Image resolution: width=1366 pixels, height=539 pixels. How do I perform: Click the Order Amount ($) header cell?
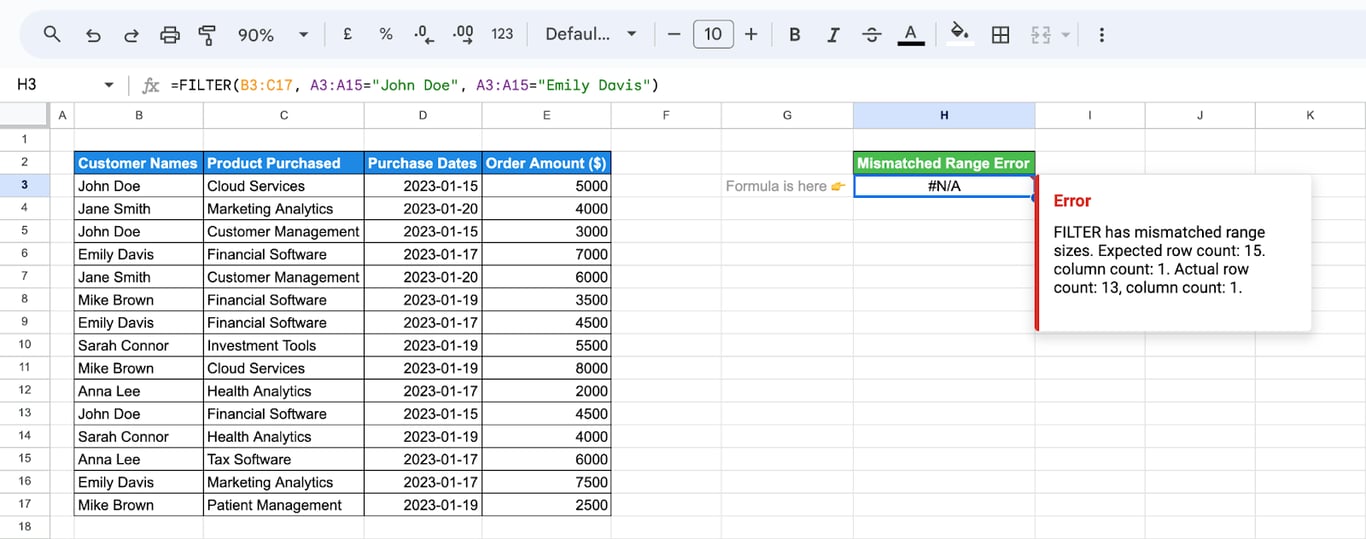547,163
